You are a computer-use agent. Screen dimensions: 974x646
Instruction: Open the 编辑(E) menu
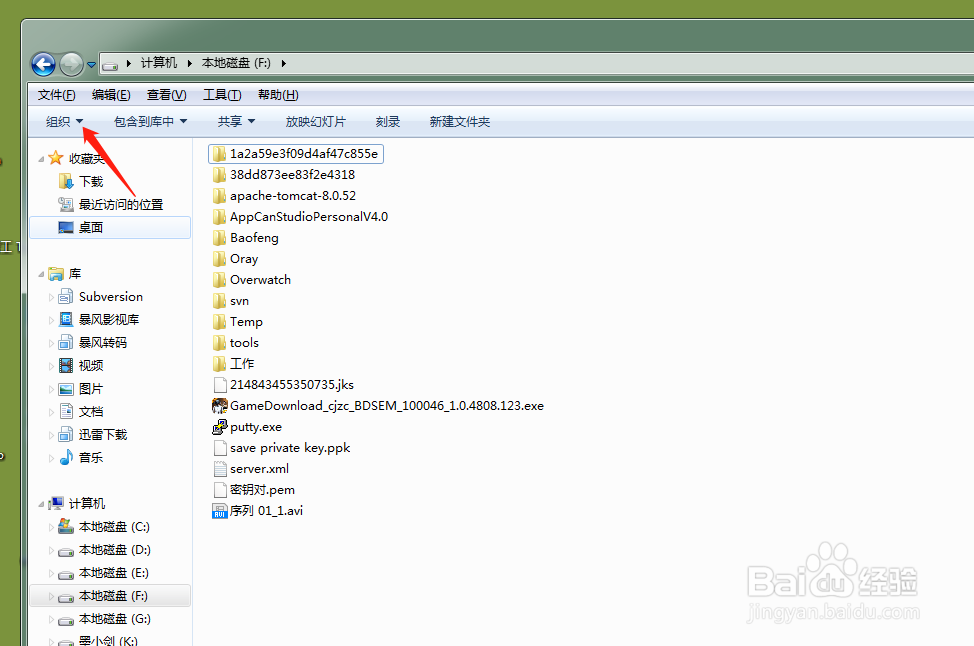point(111,95)
